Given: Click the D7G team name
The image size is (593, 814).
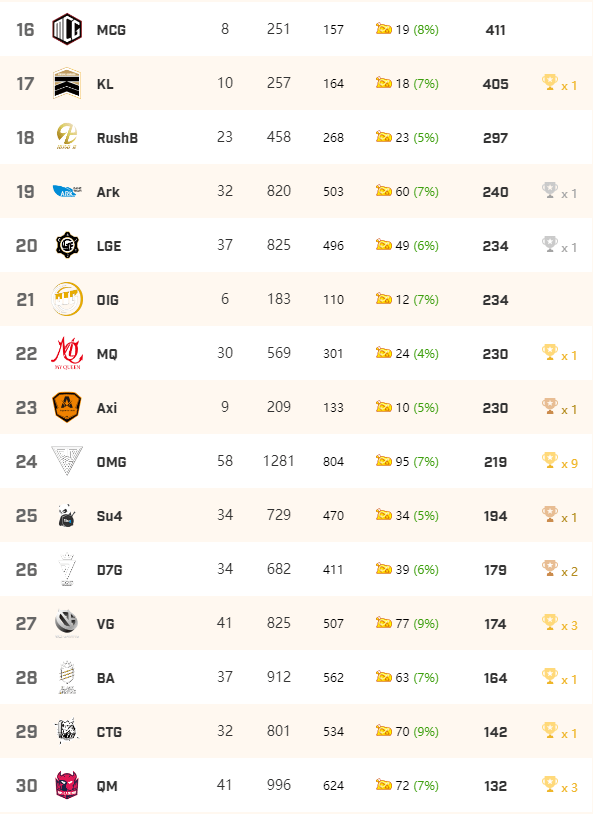Looking at the screenshot, I should pos(110,570).
